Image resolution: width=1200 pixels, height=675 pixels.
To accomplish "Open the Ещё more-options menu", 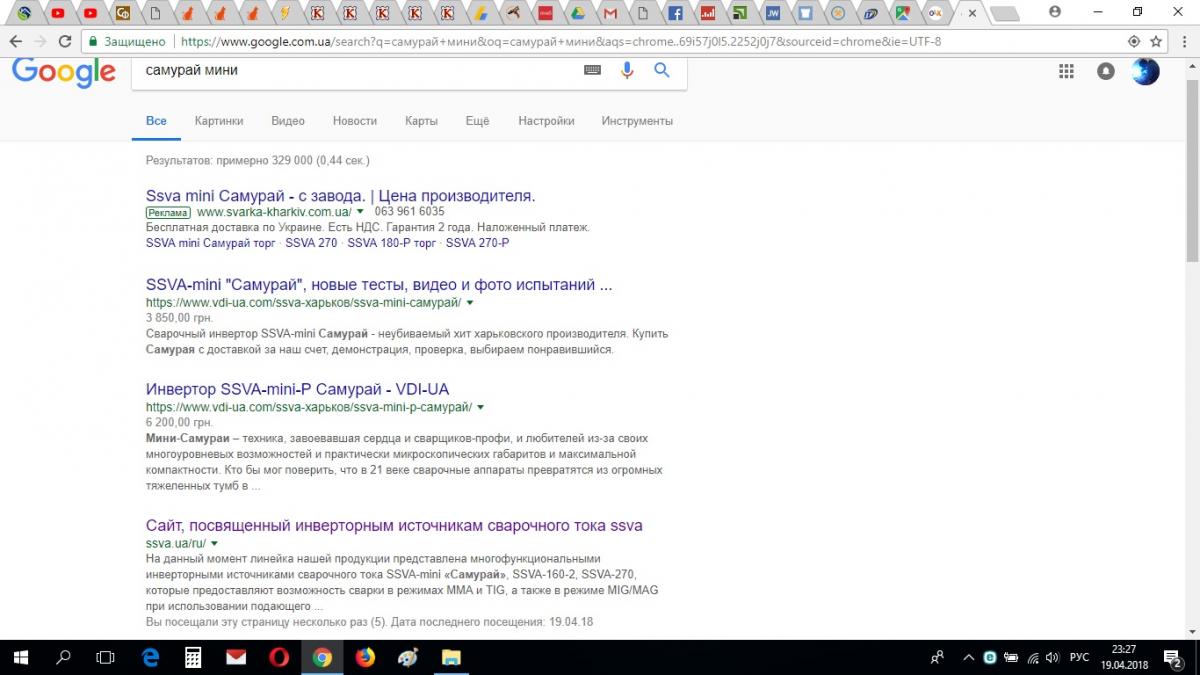I will [477, 121].
